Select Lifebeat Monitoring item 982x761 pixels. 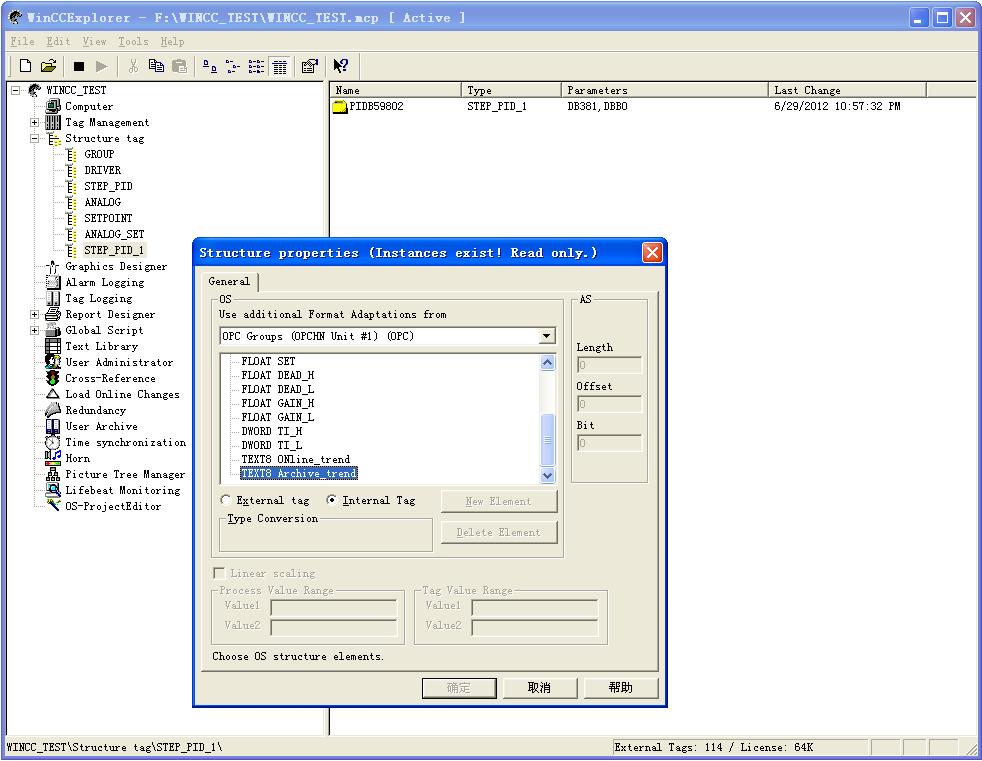tap(122, 490)
